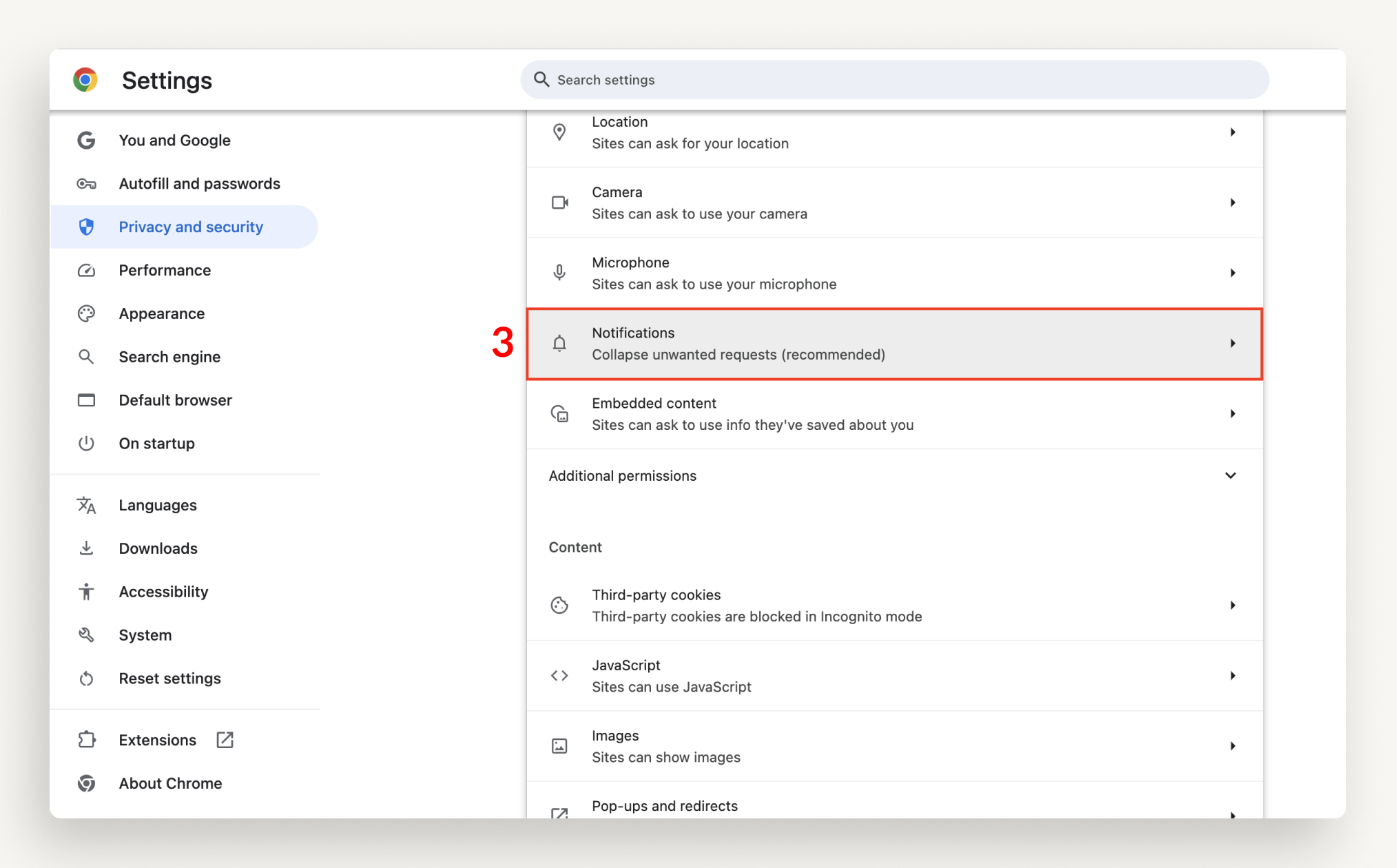
Task: Click the Microphone icon
Action: pyautogui.click(x=559, y=272)
